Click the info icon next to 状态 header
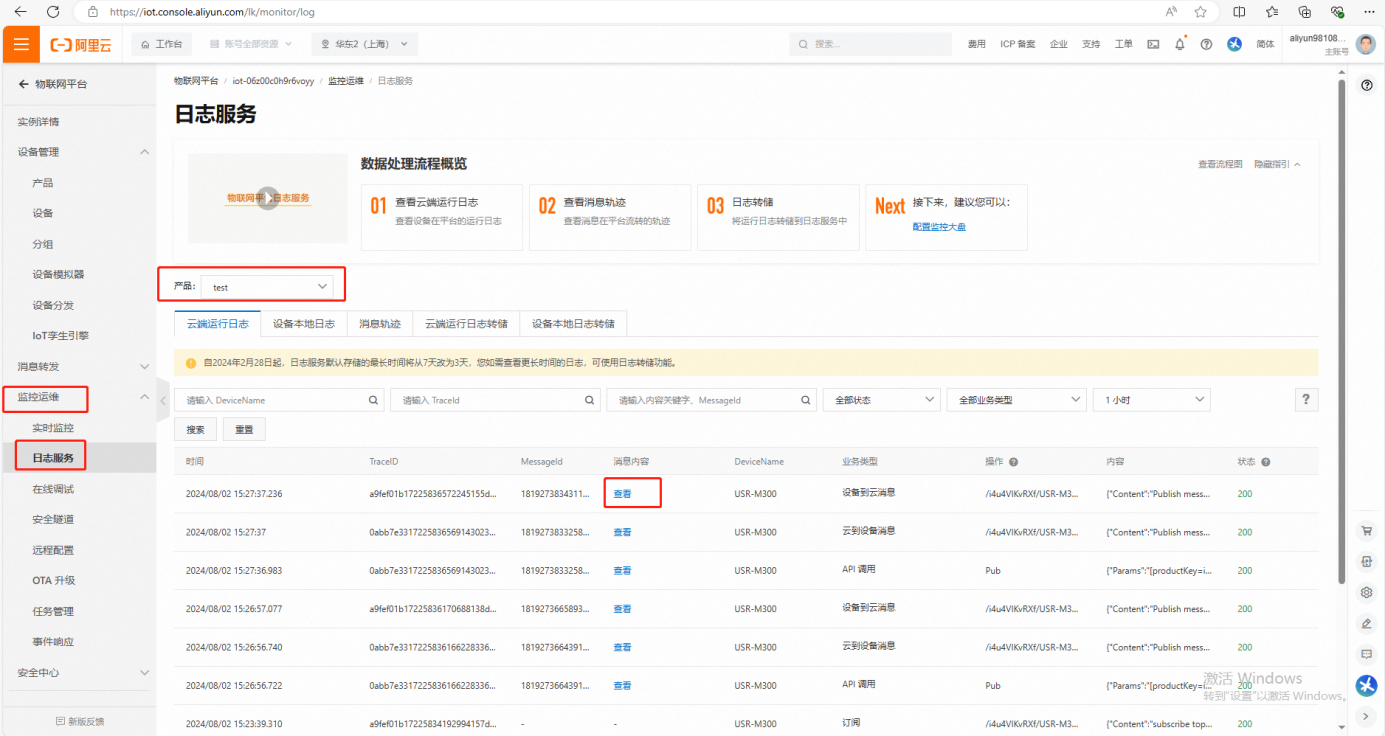The height and width of the screenshot is (736, 1385). tap(1266, 462)
